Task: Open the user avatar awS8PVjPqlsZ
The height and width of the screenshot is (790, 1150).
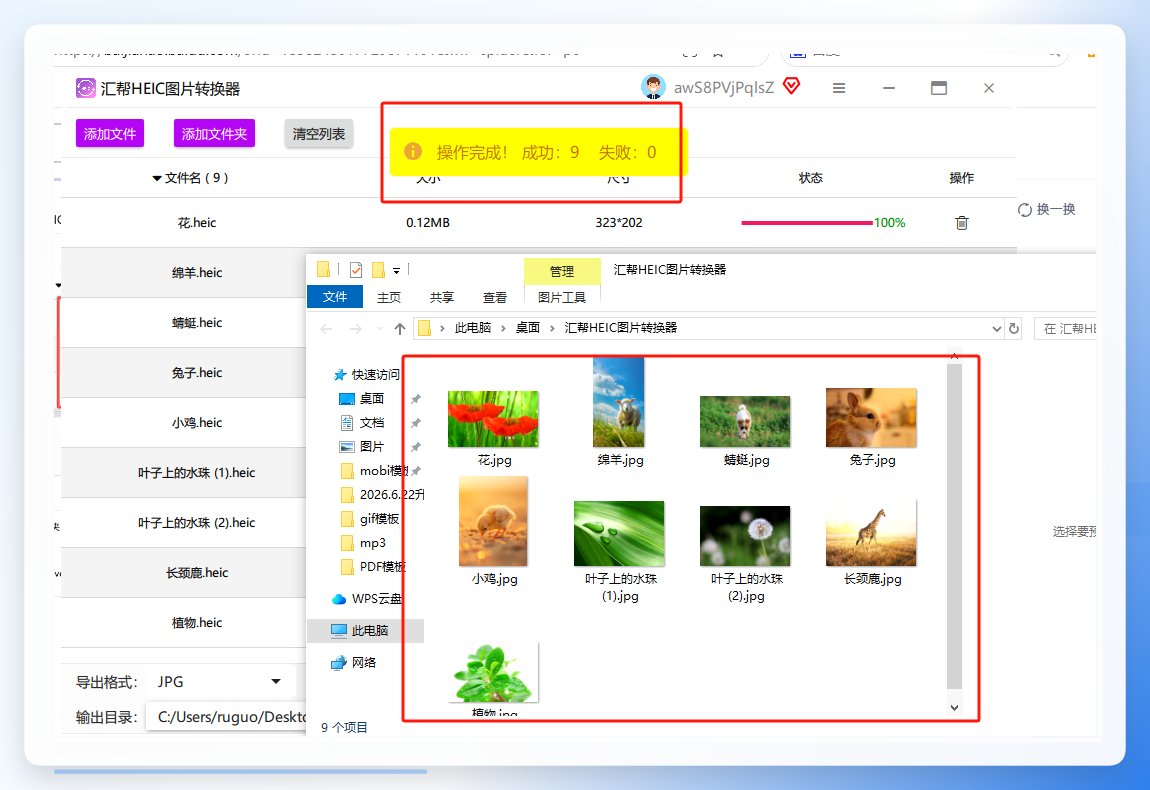Action: [653, 87]
